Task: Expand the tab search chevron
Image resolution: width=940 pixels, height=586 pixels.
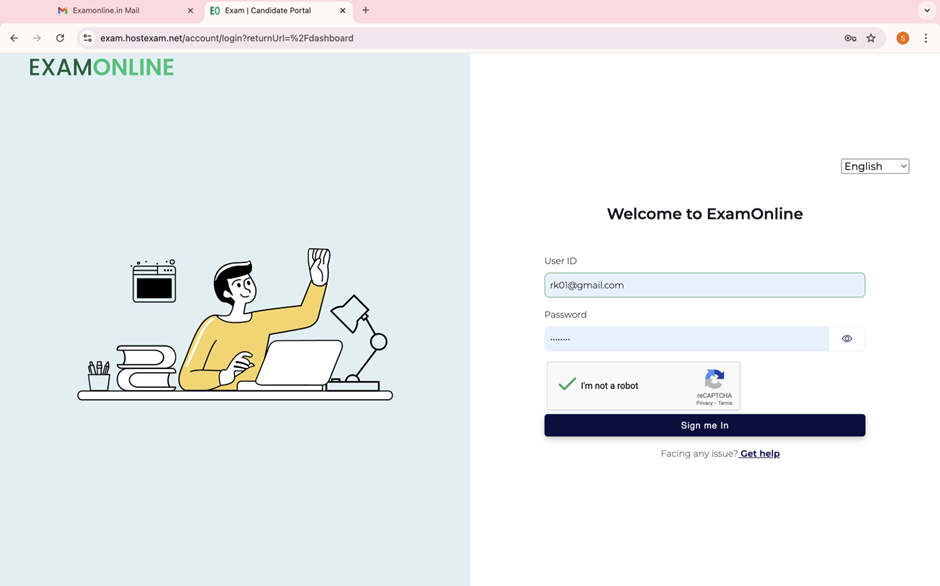Action: [926, 11]
